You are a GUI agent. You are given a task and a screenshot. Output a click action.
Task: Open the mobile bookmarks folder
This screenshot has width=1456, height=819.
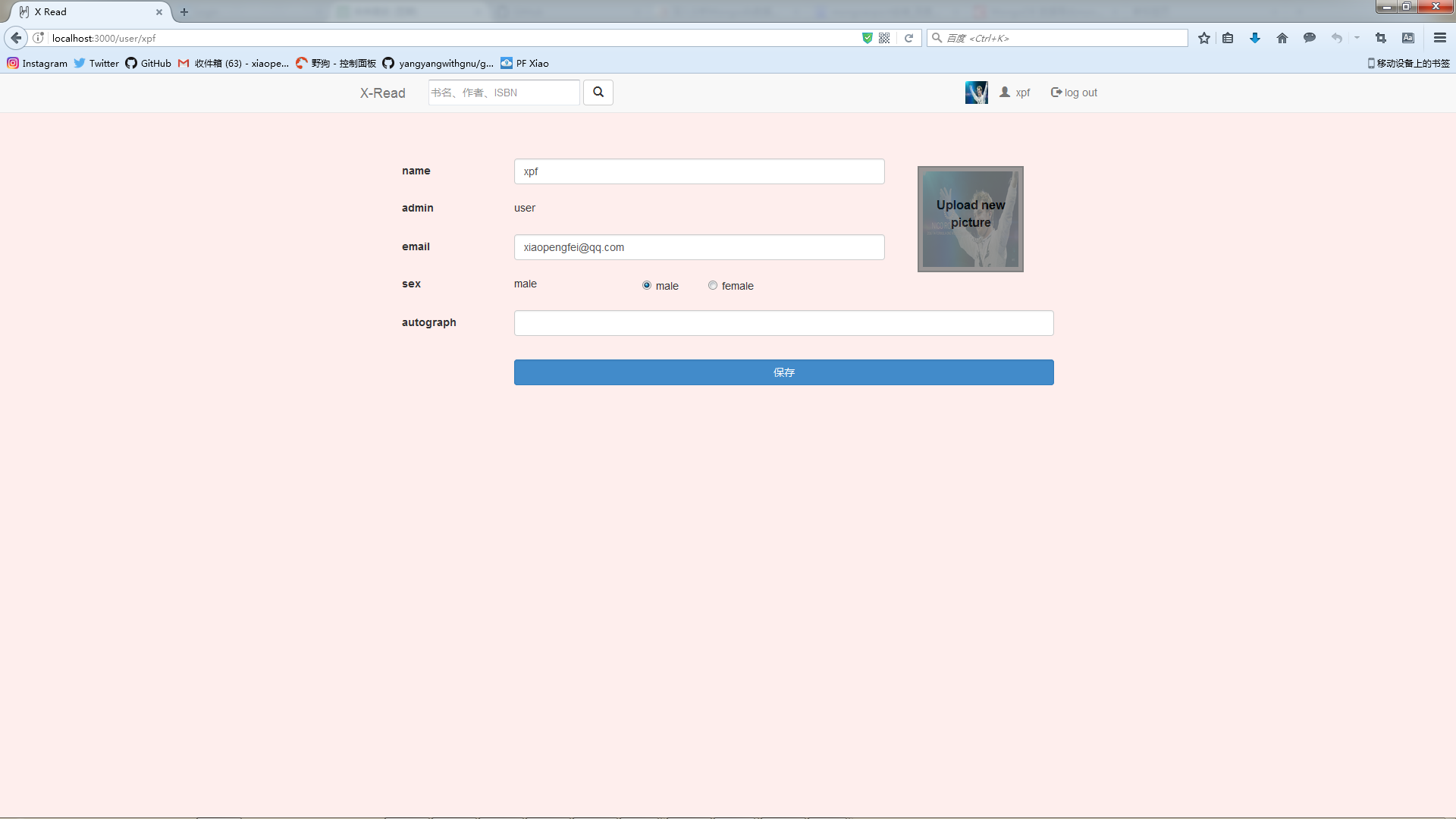tap(1408, 64)
